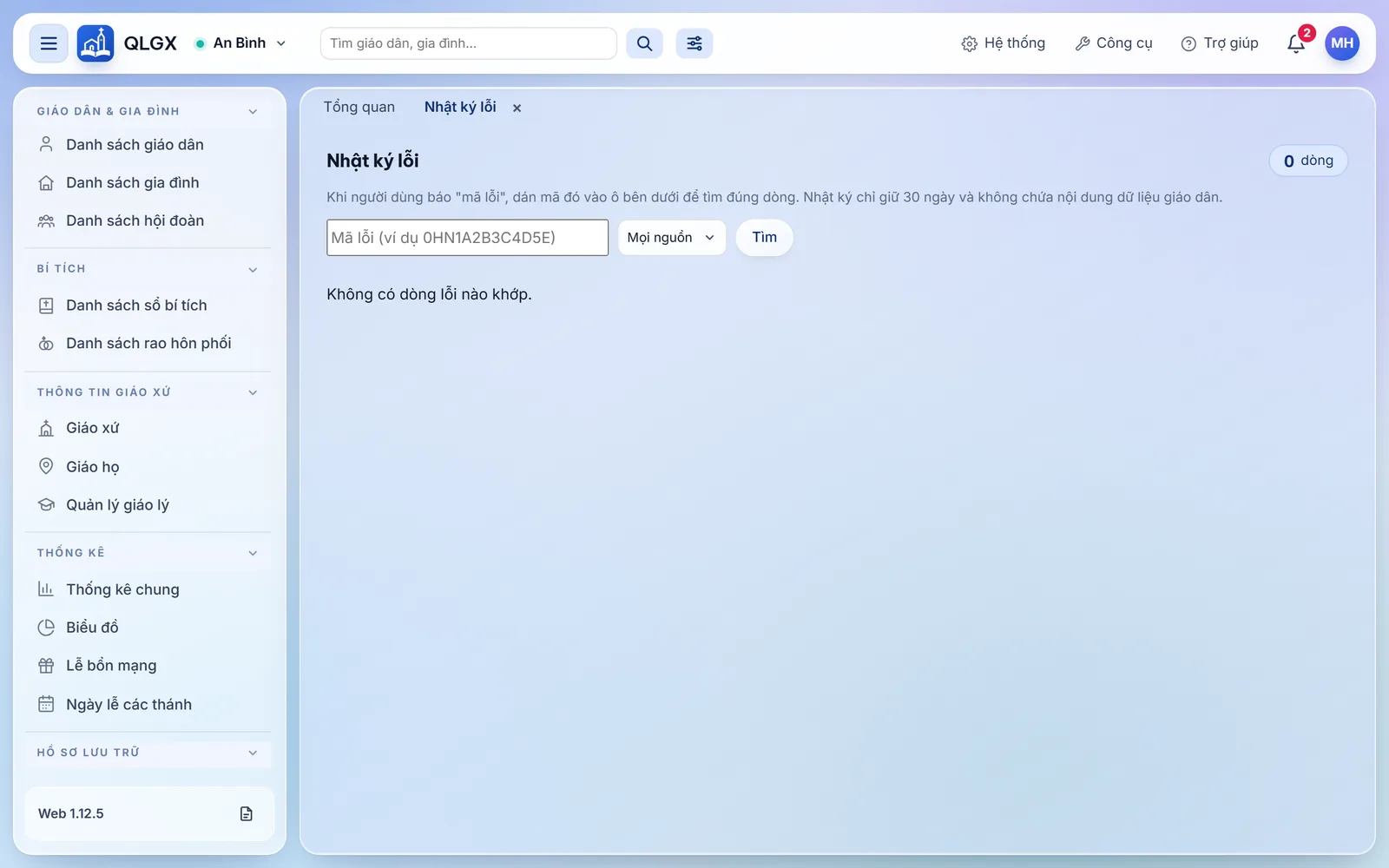Open the notifications bell icon
Screen dimensions: 1389x868
coord(1296,43)
